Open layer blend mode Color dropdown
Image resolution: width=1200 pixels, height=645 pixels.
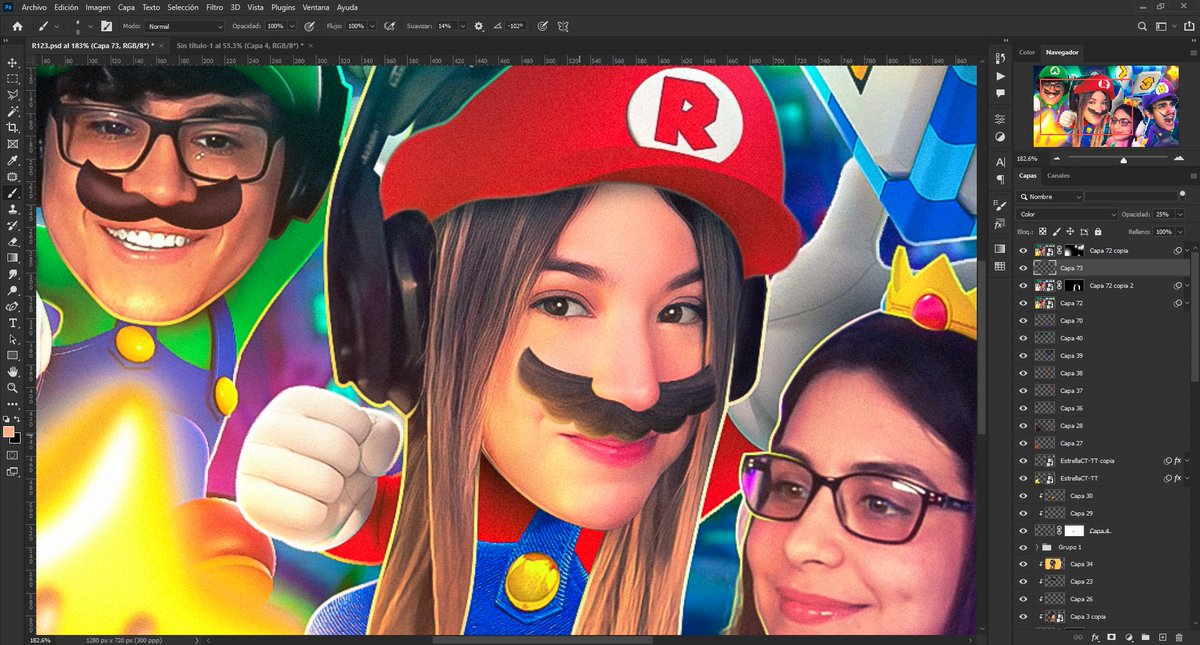(1067, 214)
